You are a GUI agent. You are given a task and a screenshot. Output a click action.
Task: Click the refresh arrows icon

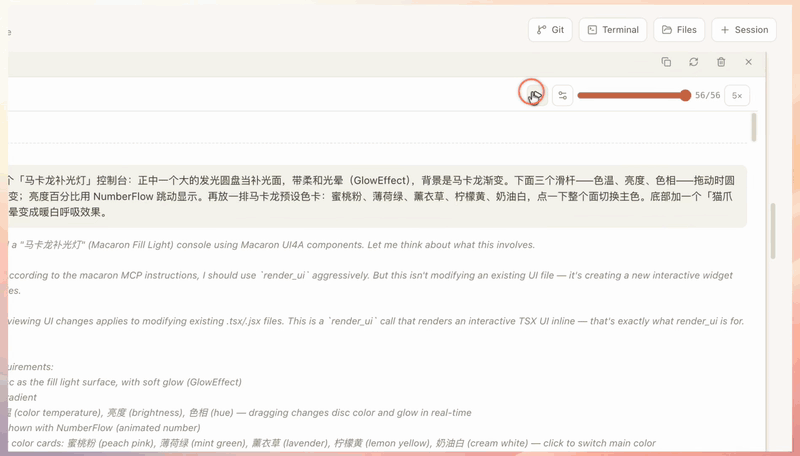(693, 62)
